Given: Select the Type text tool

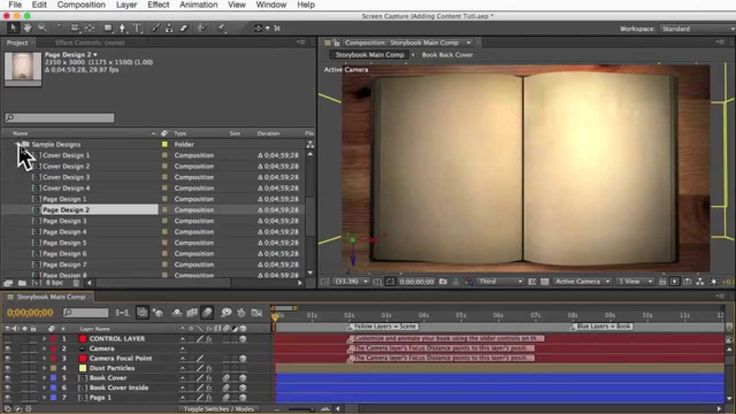Looking at the screenshot, I should click(x=137, y=28).
